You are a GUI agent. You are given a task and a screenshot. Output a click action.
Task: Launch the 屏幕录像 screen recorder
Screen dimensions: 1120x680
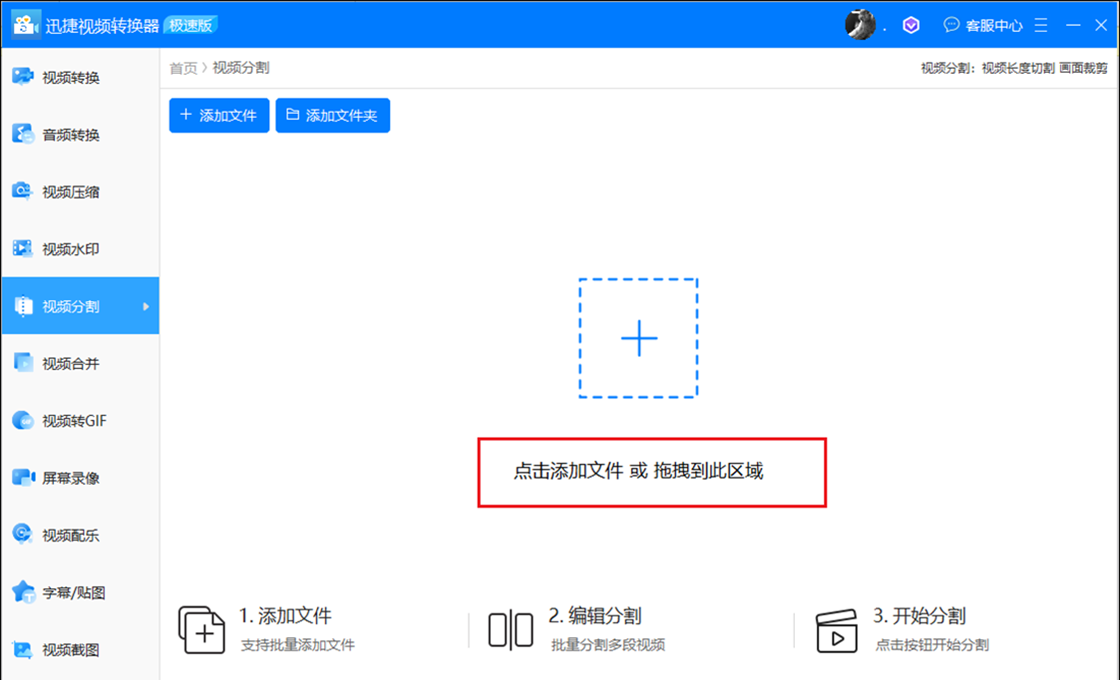(x=70, y=478)
